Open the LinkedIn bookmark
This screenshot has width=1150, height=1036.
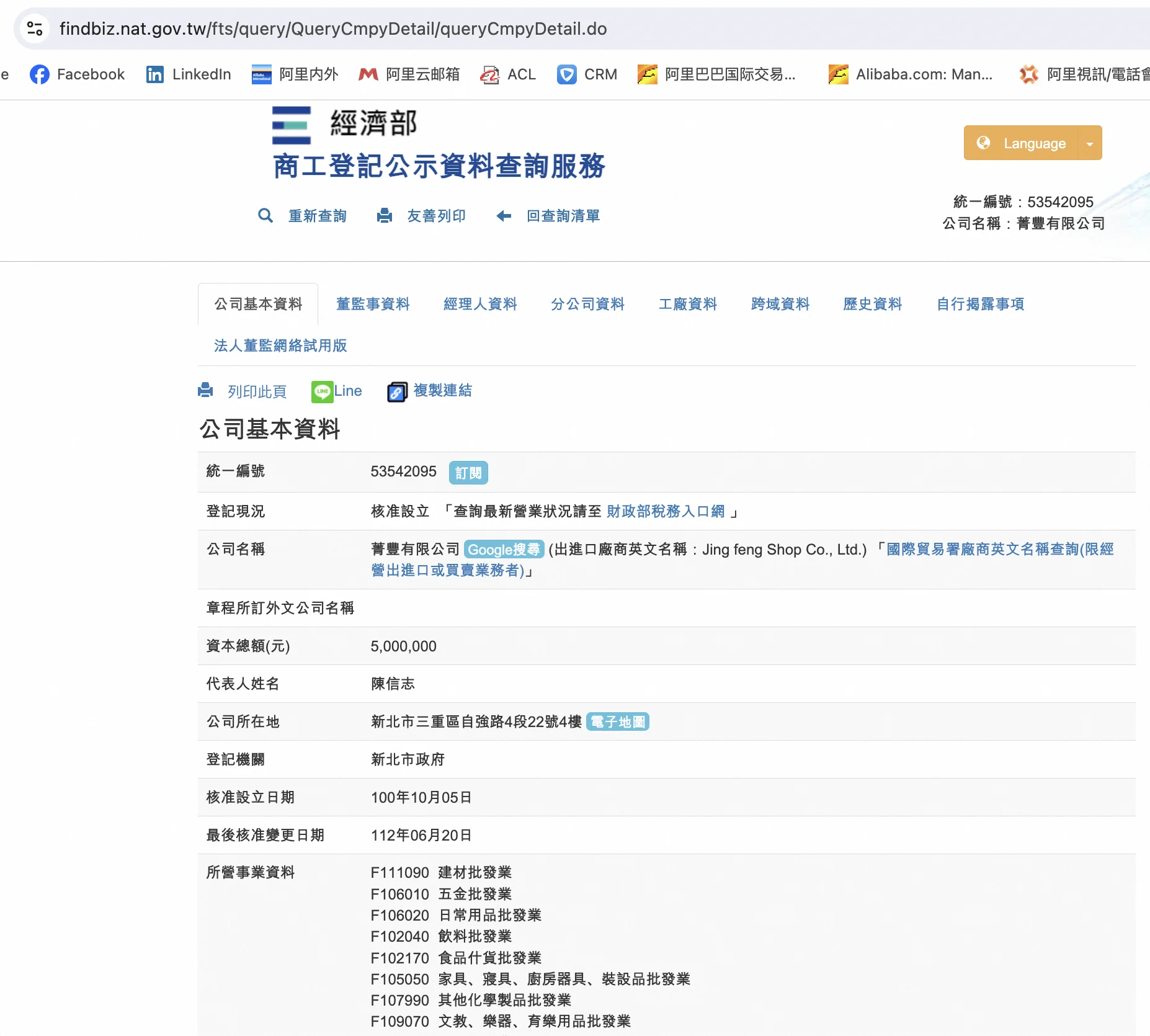click(x=189, y=74)
